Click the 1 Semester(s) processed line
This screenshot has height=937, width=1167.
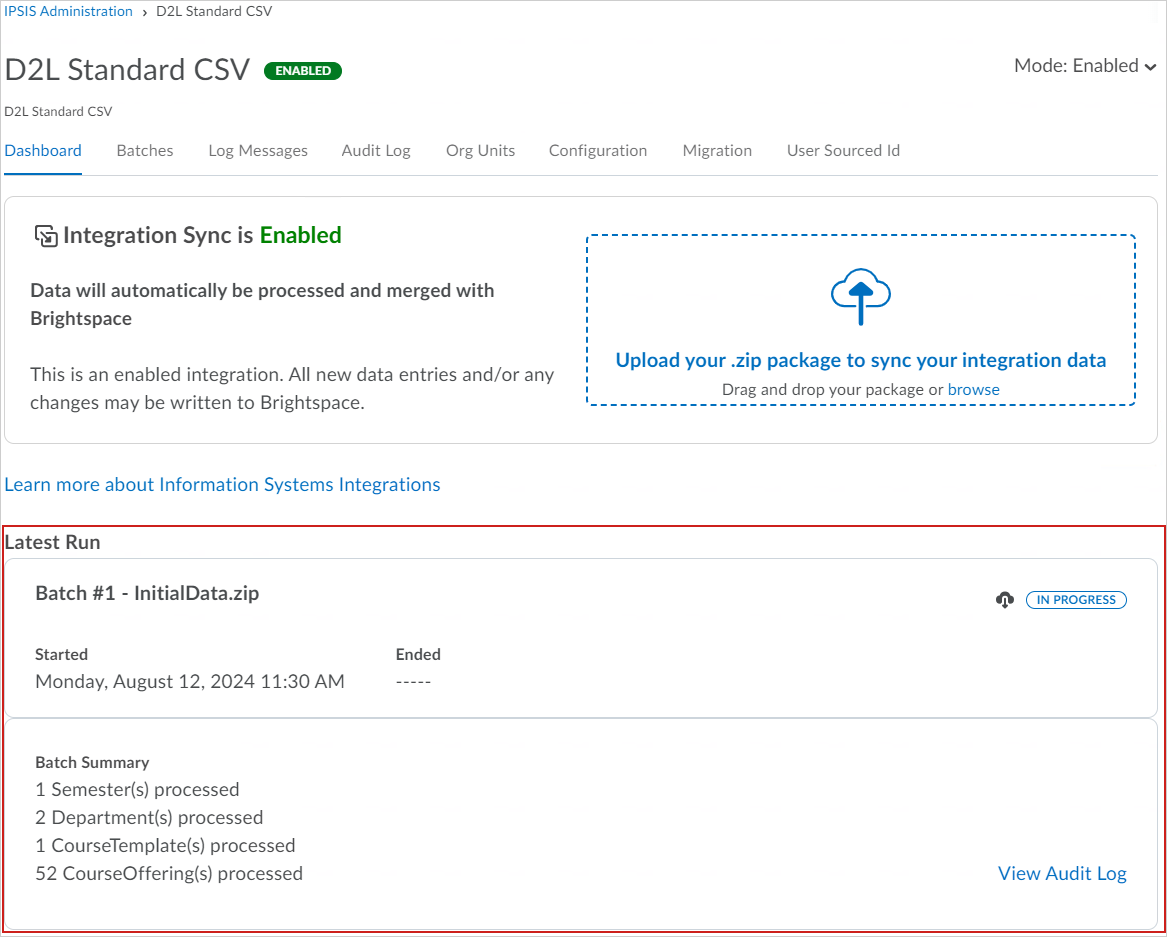(137, 789)
